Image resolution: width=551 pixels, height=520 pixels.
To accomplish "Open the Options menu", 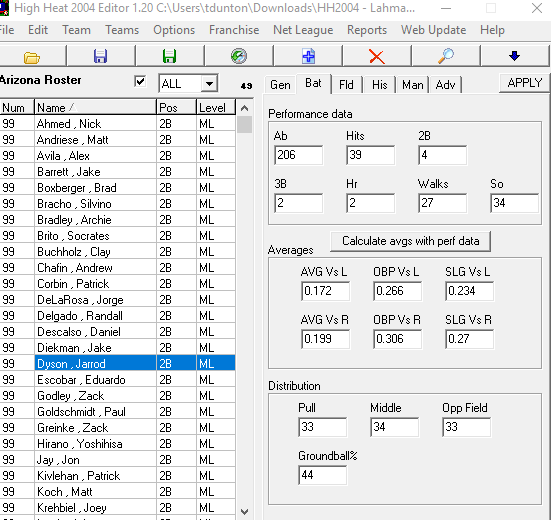I will coord(174,30).
